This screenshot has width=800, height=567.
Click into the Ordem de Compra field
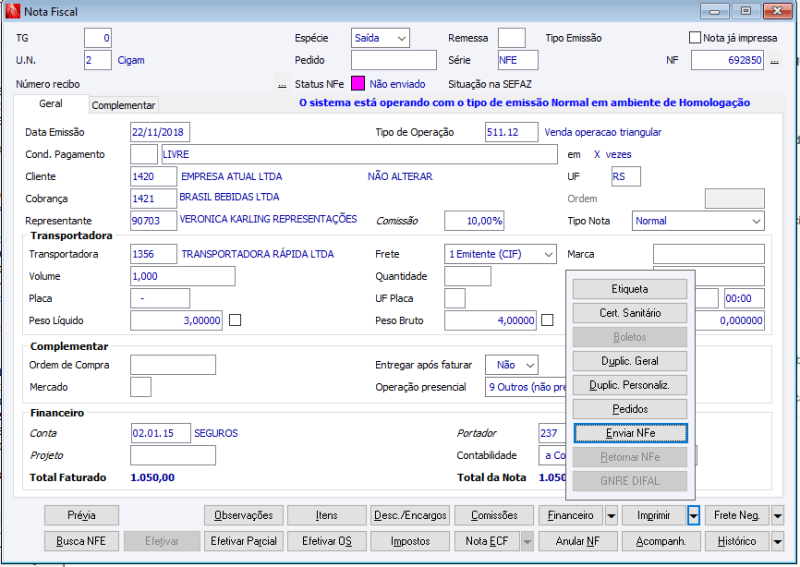click(x=172, y=365)
